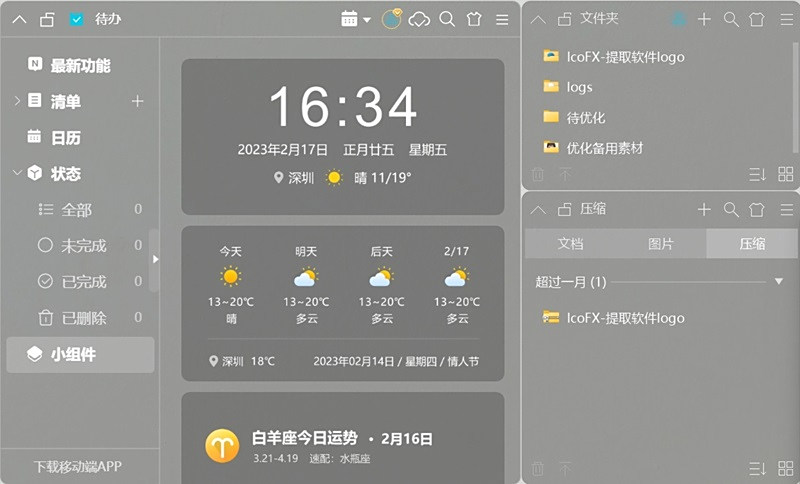Click the plus icon in 文件夹 panel header

coord(704,19)
